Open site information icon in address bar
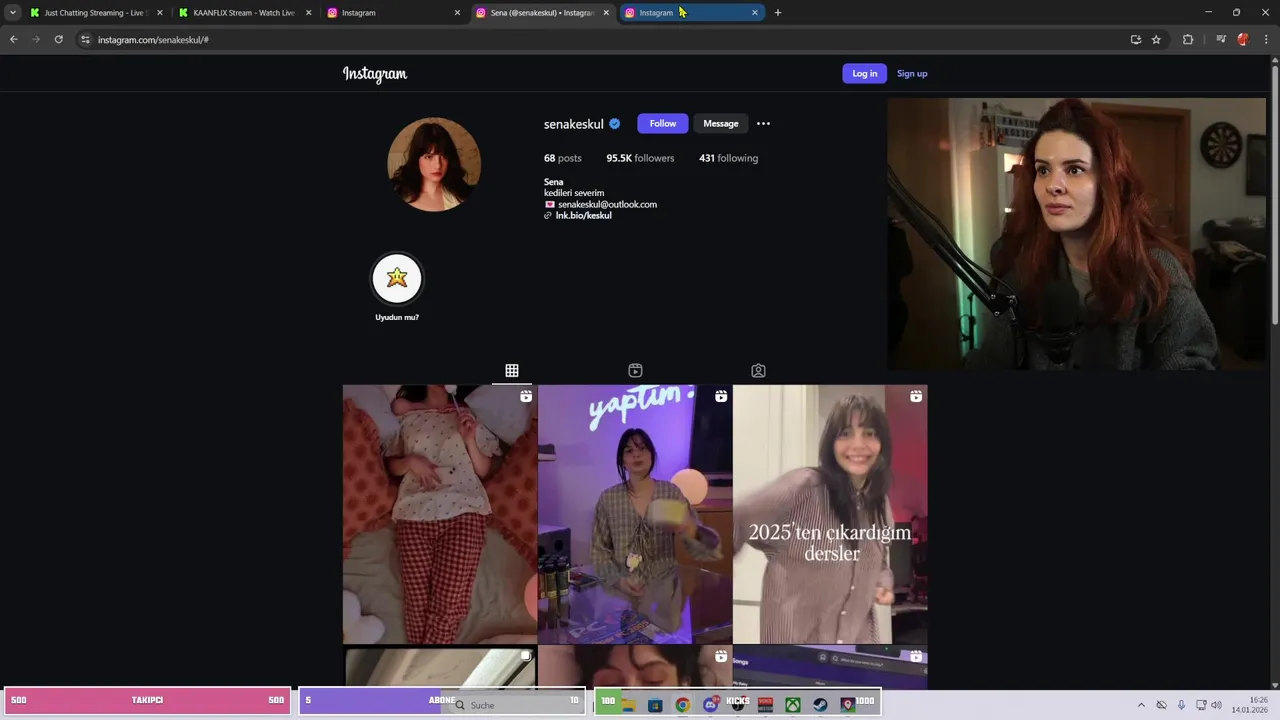The height and width of the screenshot is (720, 1280). (85, 39)
